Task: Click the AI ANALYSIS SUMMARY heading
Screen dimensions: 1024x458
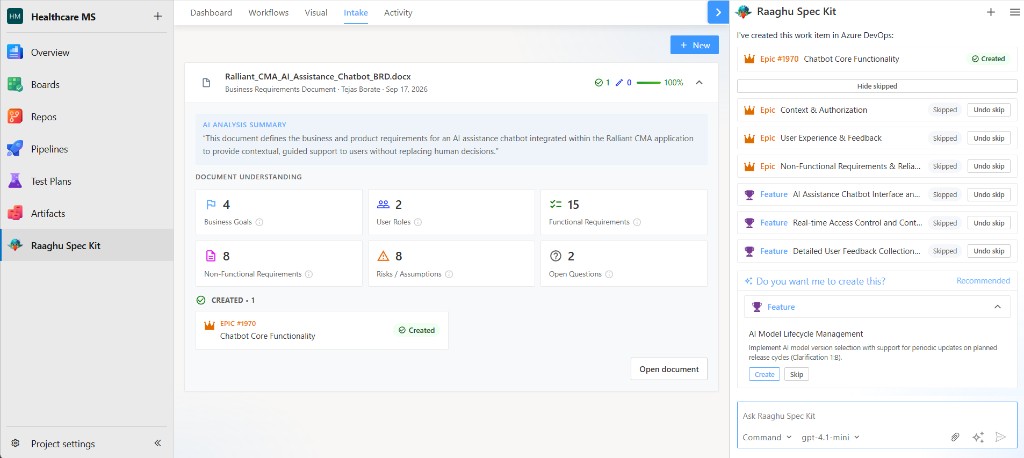Action: click(x=244, y=124)
